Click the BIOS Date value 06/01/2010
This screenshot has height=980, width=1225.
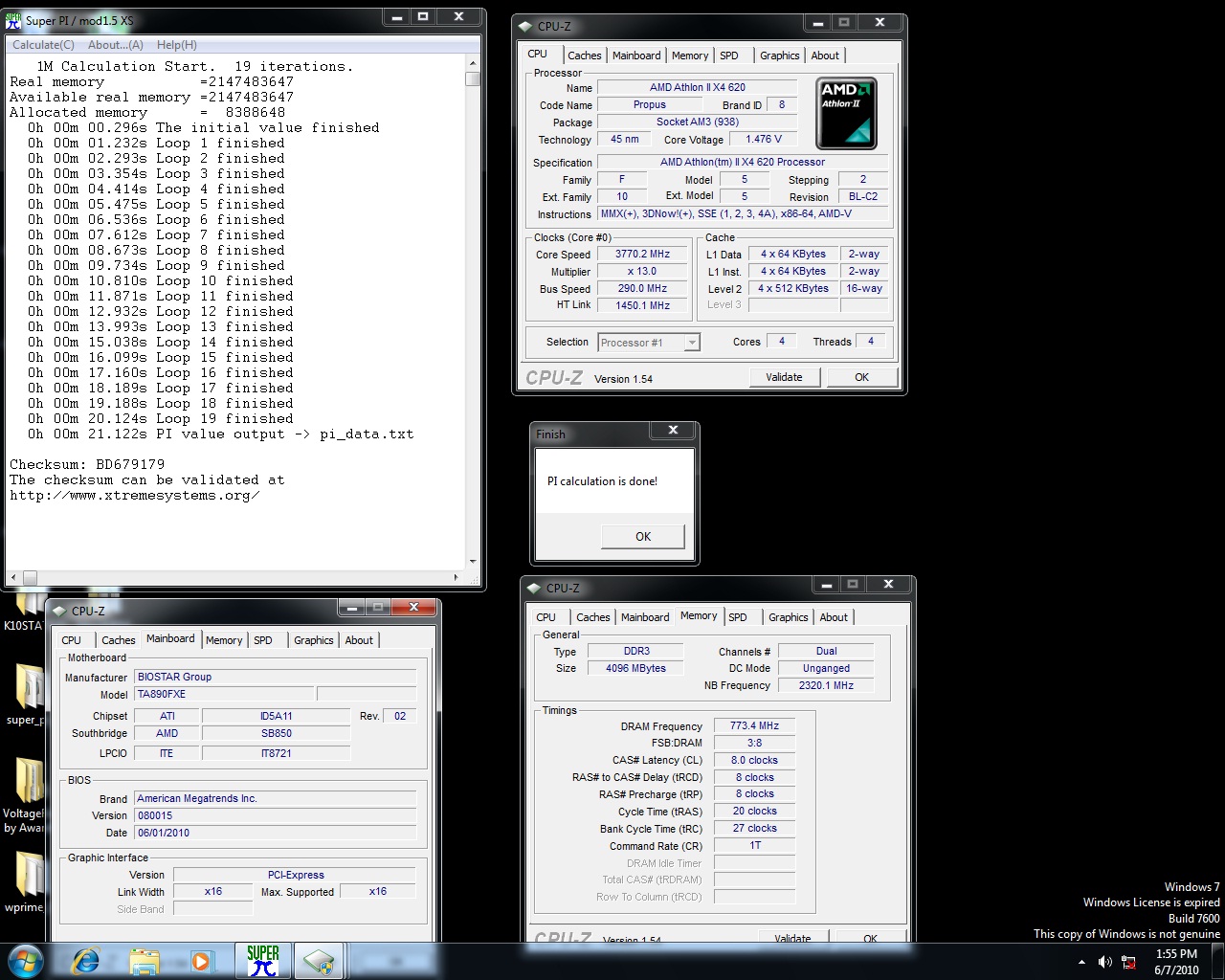point(276,834)
